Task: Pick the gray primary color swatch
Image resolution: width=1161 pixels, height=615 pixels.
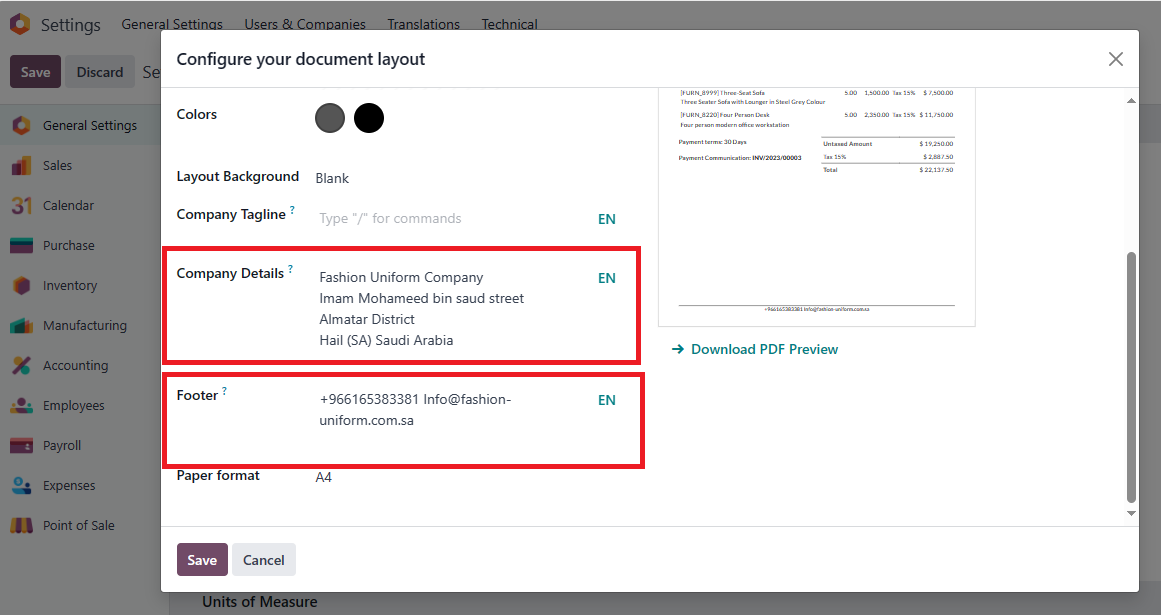Action: [330, 118]
